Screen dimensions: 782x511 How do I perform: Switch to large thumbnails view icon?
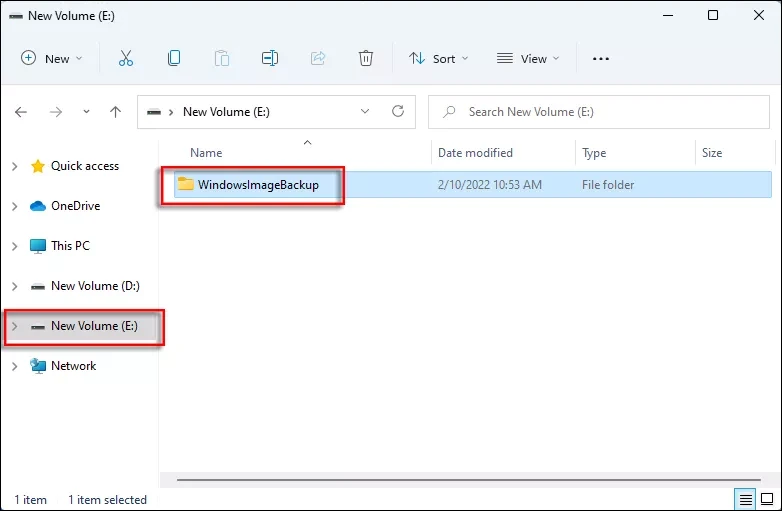(767, 499)
